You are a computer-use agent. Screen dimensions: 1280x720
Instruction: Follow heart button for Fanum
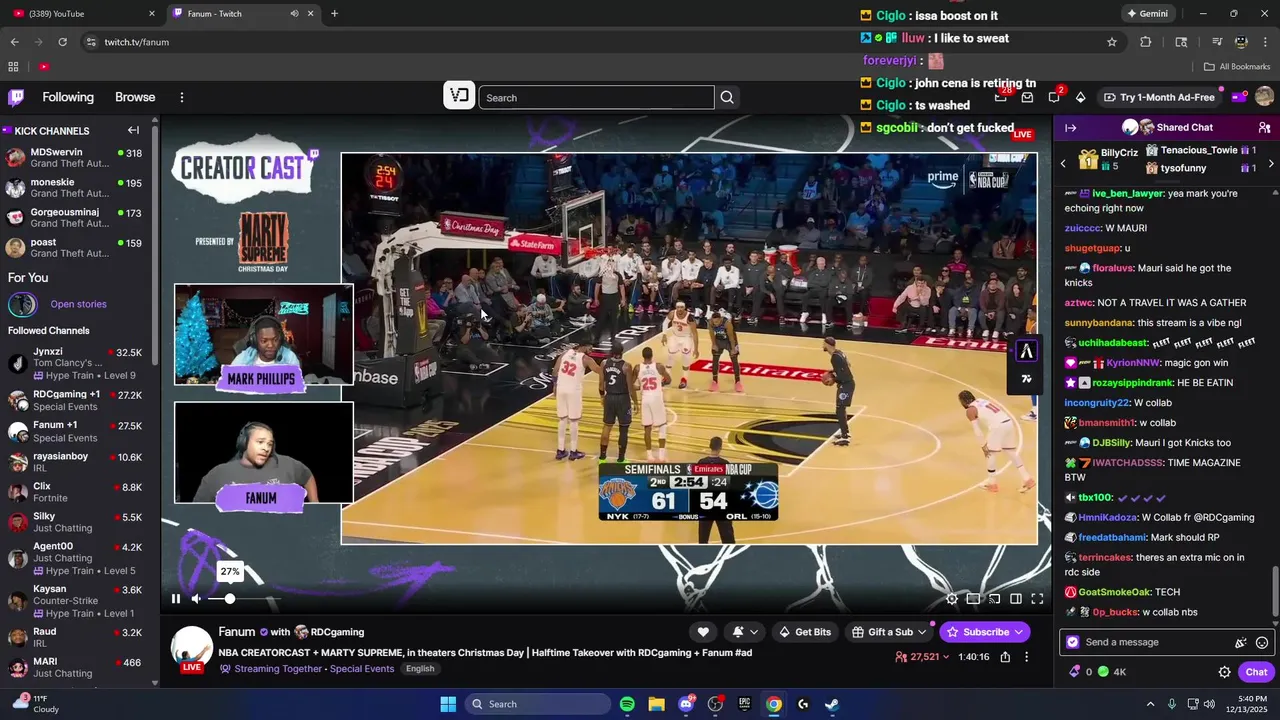[x=703, y=632]
